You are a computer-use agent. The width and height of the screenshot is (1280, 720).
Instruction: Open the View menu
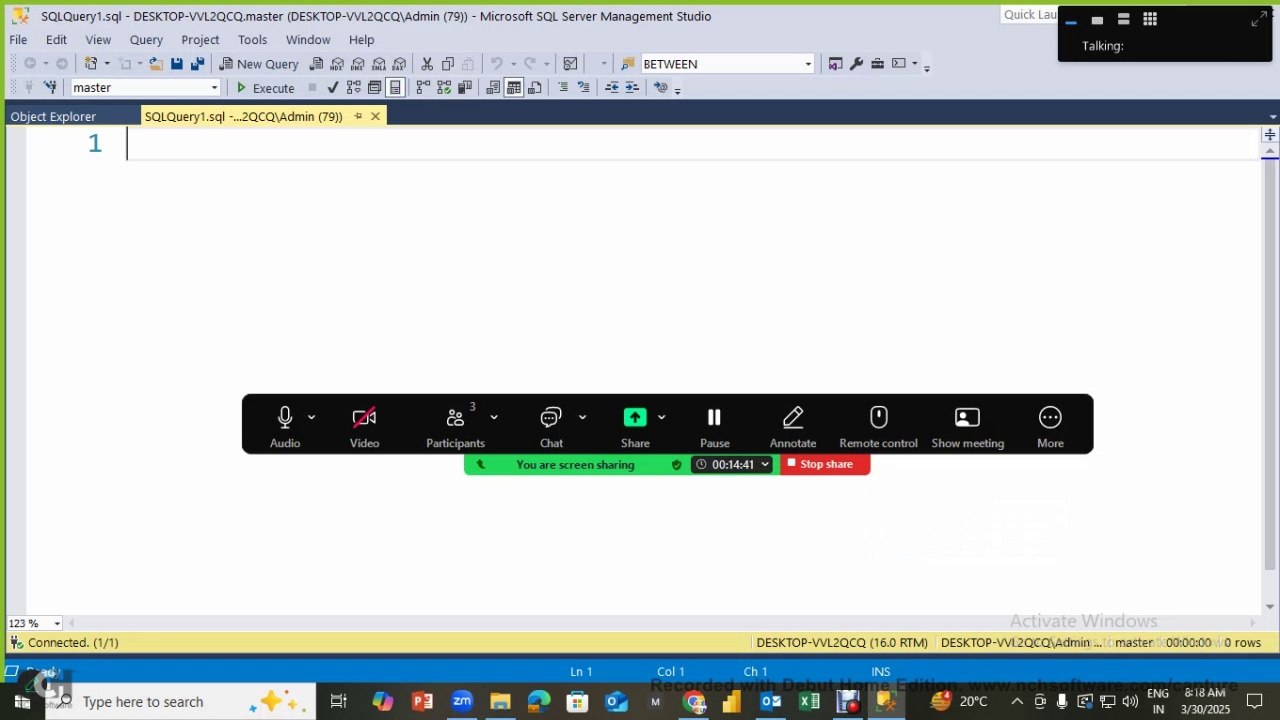click(x=98, y=40)
